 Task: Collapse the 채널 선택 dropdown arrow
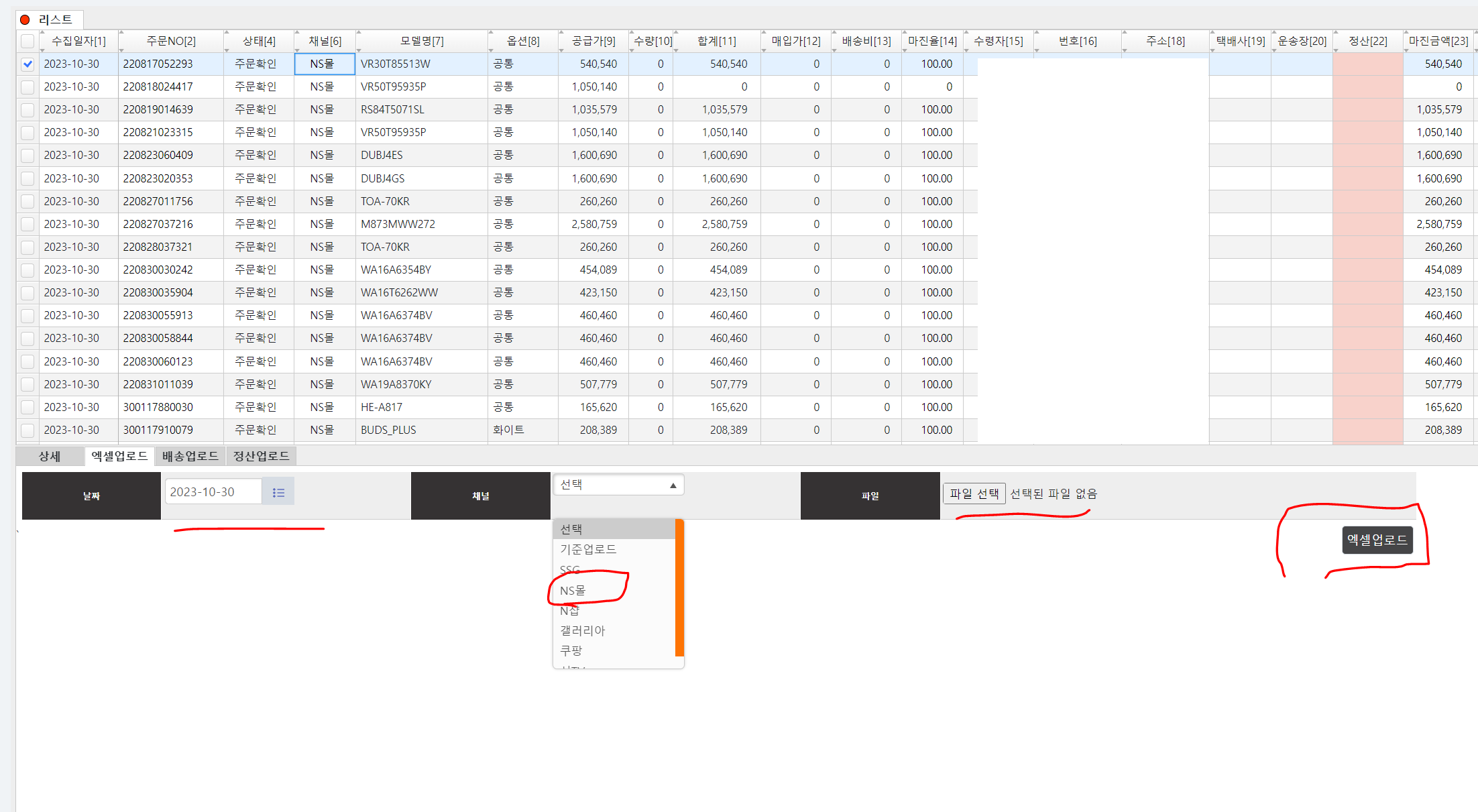(x=673, y=485)
